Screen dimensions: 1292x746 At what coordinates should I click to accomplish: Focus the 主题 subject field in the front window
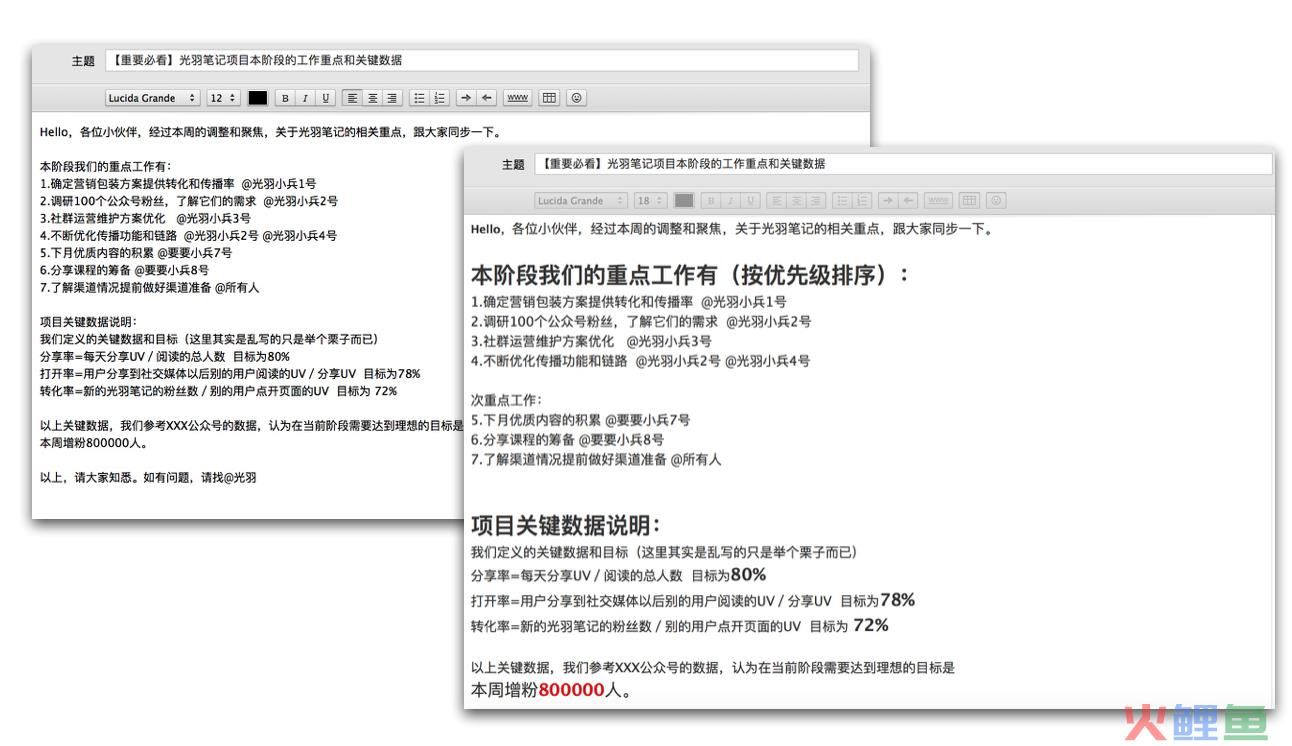[x=903, y=164]
